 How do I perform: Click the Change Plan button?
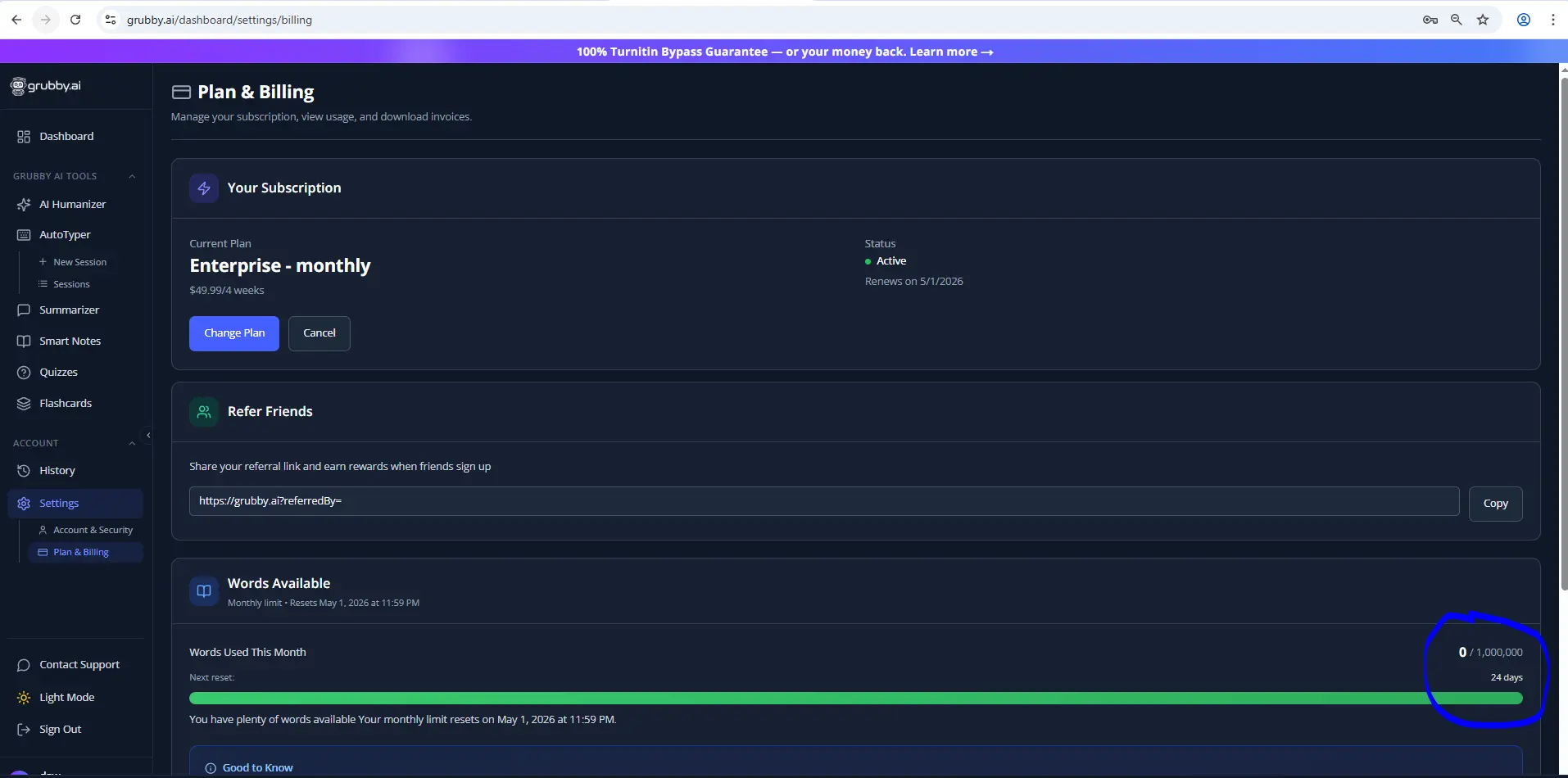click(234, 333)
